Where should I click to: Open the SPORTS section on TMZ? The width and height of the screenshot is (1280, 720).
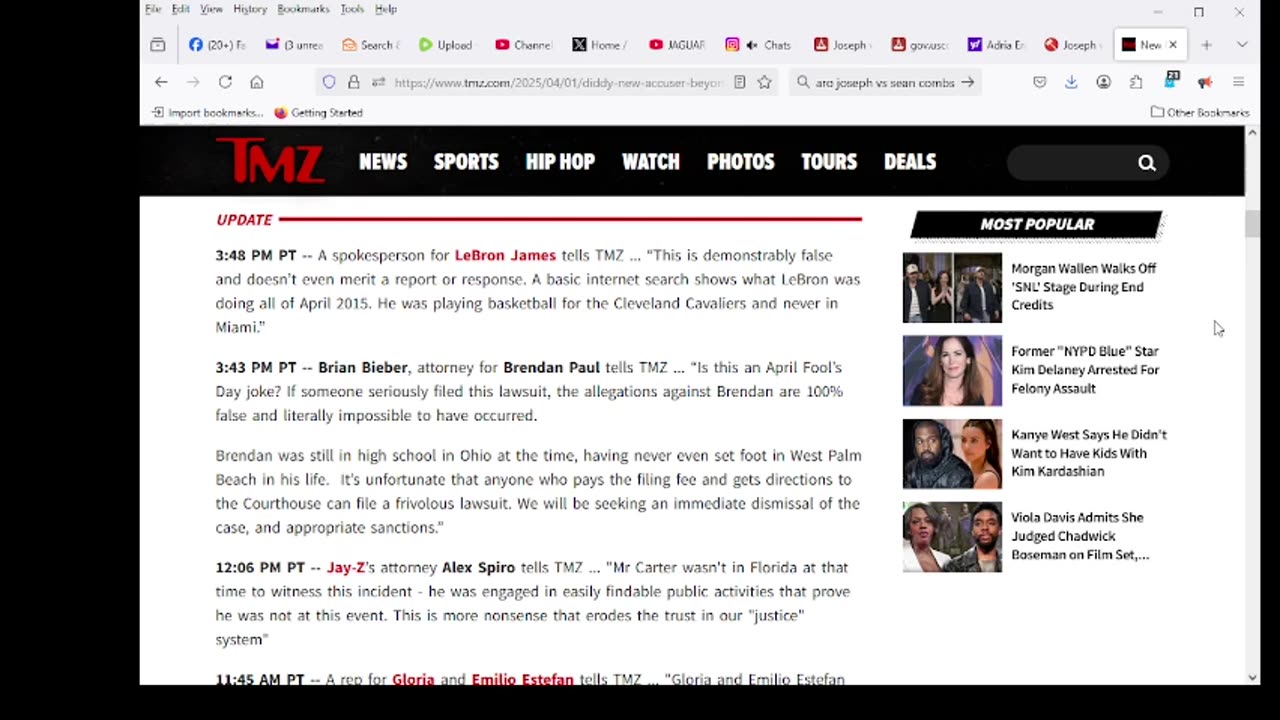[x=466, y=162]
